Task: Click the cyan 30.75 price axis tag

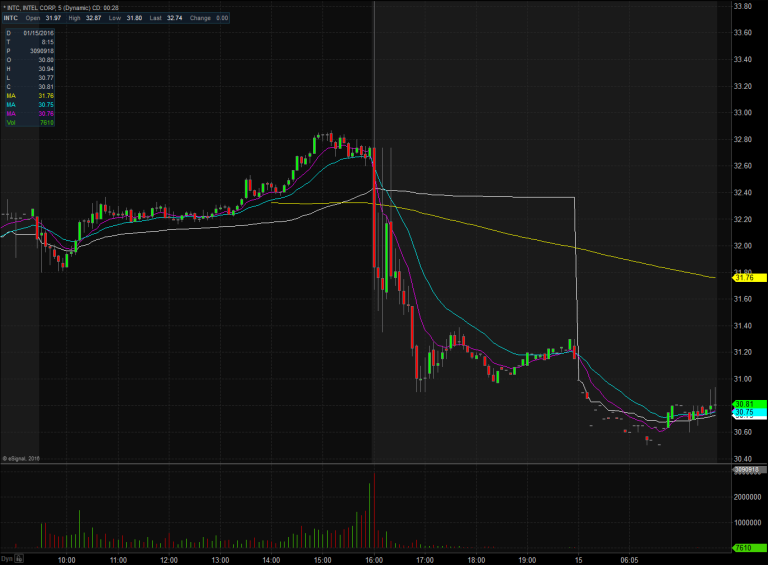Action: [x=742, y=412]
